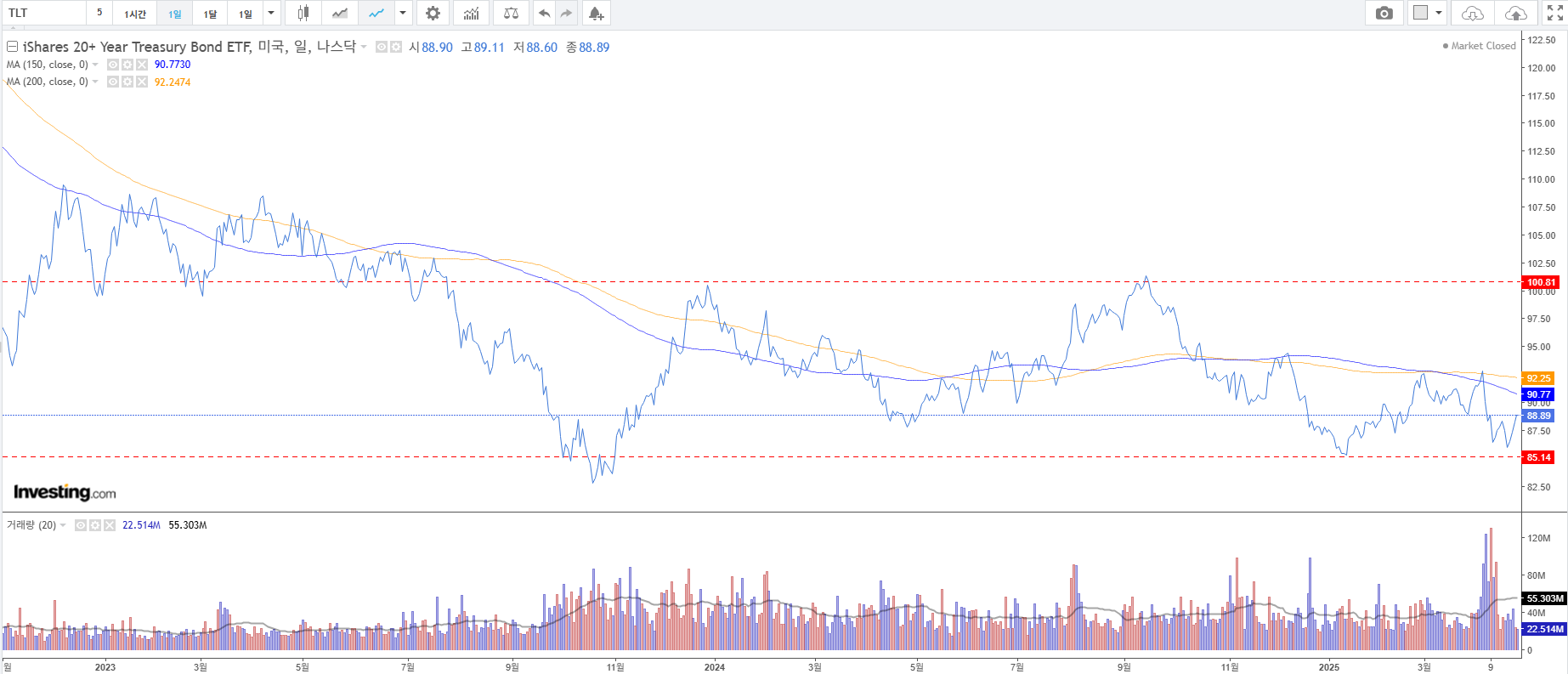Open settings for 거래량 (20) indicator
This screenshot has width=1568, height=674.
click(95, 525)
